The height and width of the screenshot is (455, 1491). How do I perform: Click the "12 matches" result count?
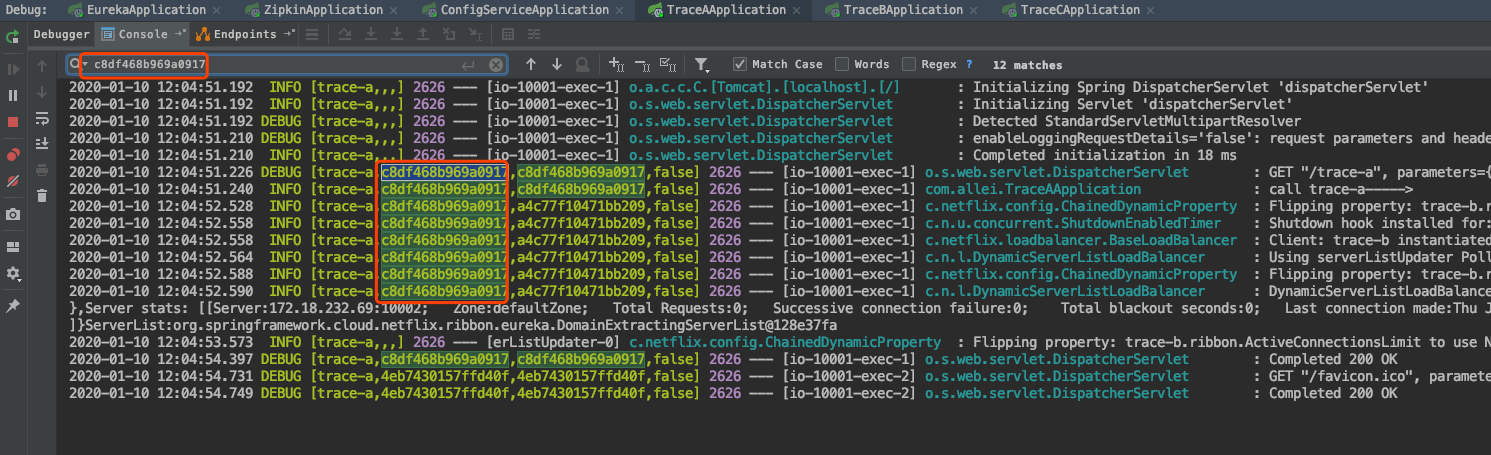coord(1028,64)
